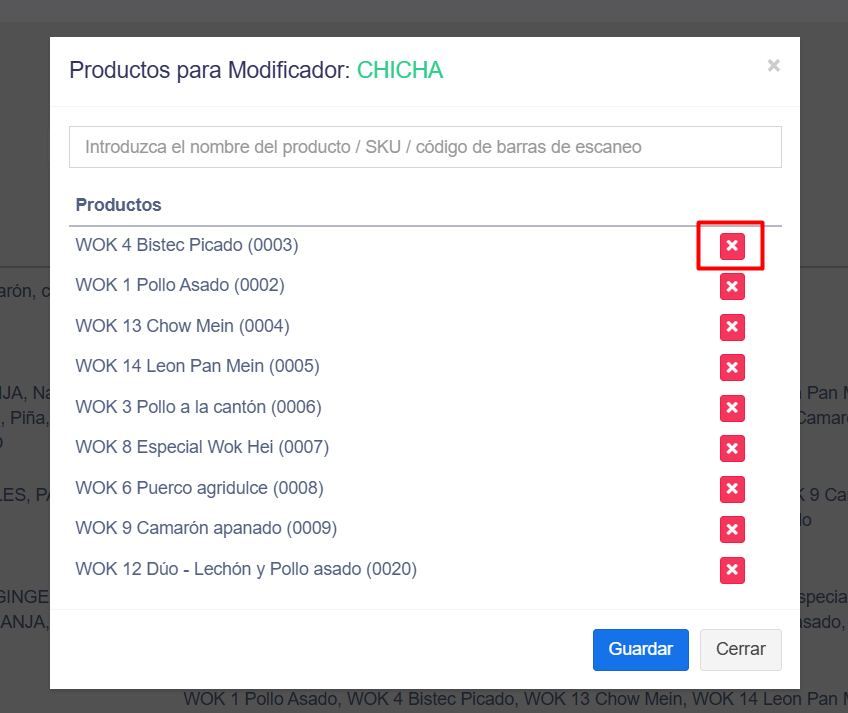The image size is (848, 713).
Task: Select the text WOK 8 Especial Wok Hei (0007)
Action: pyautogui.click(x=202, y=447)
